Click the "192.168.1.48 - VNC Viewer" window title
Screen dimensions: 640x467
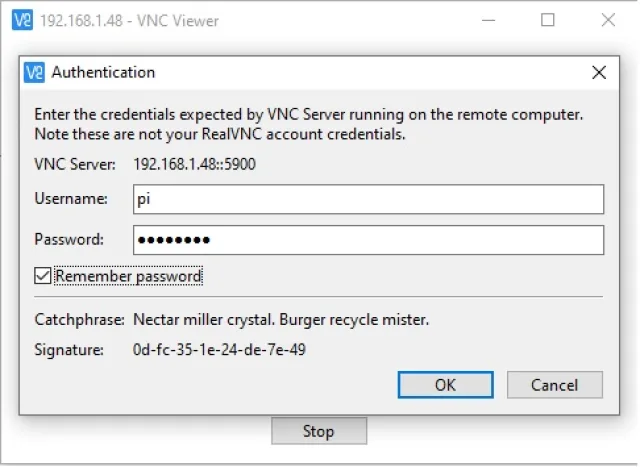click(x=129, y=20)
